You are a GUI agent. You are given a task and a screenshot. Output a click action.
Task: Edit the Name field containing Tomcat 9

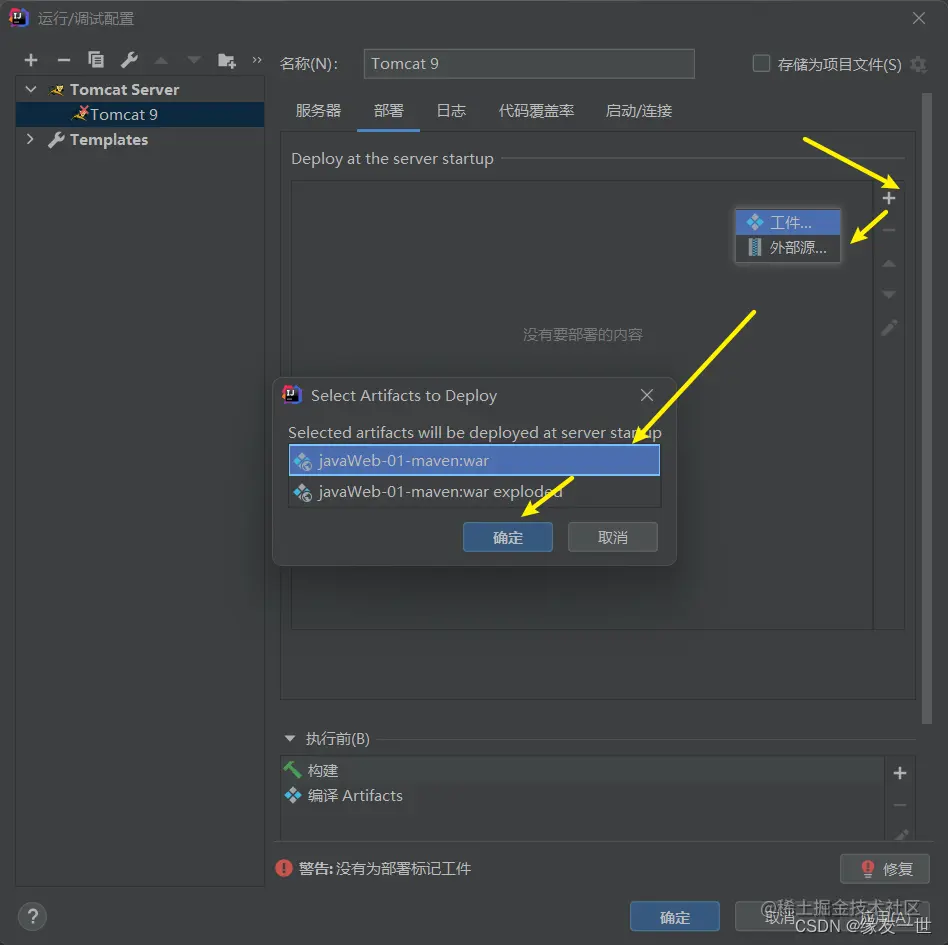[529, 63]
